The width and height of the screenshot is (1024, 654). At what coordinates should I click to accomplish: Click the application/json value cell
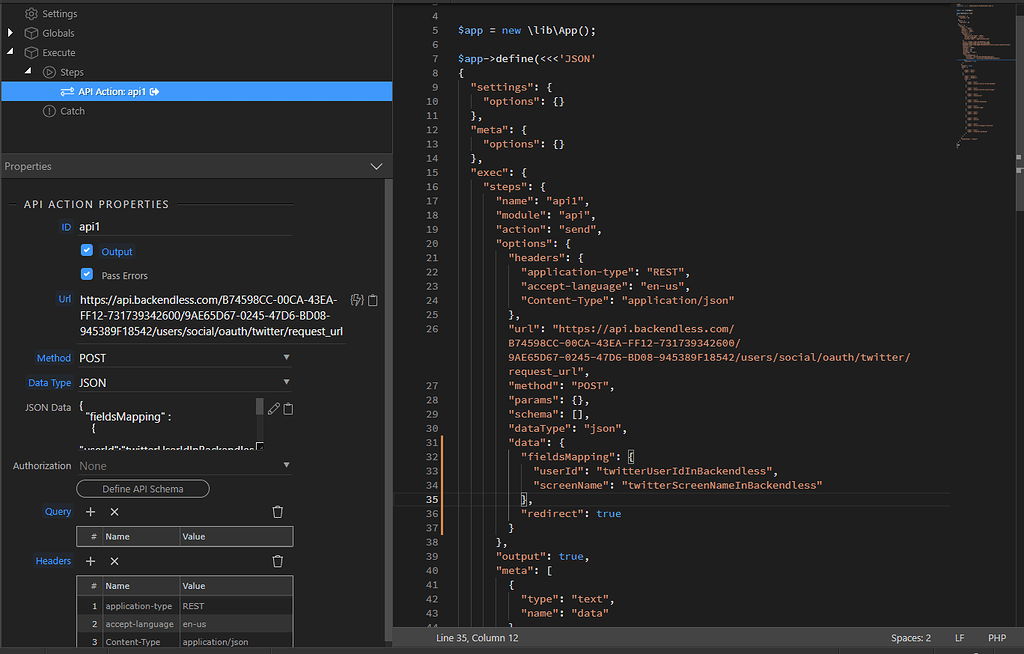point(236,641)
